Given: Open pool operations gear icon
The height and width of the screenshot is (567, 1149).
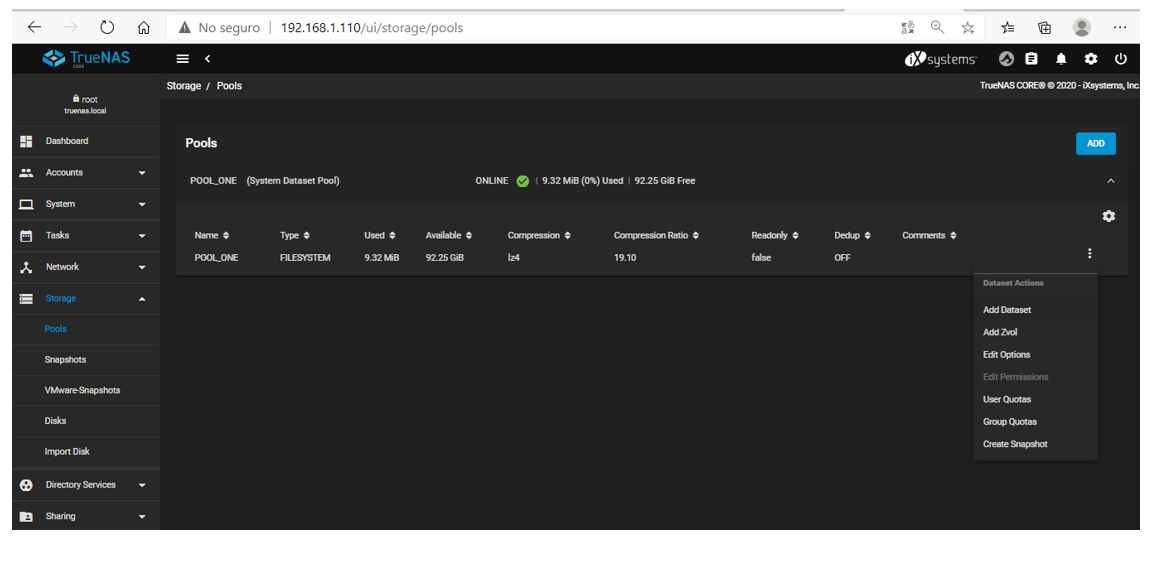Looking at the screenshot, I should [x=1109, y=216].
